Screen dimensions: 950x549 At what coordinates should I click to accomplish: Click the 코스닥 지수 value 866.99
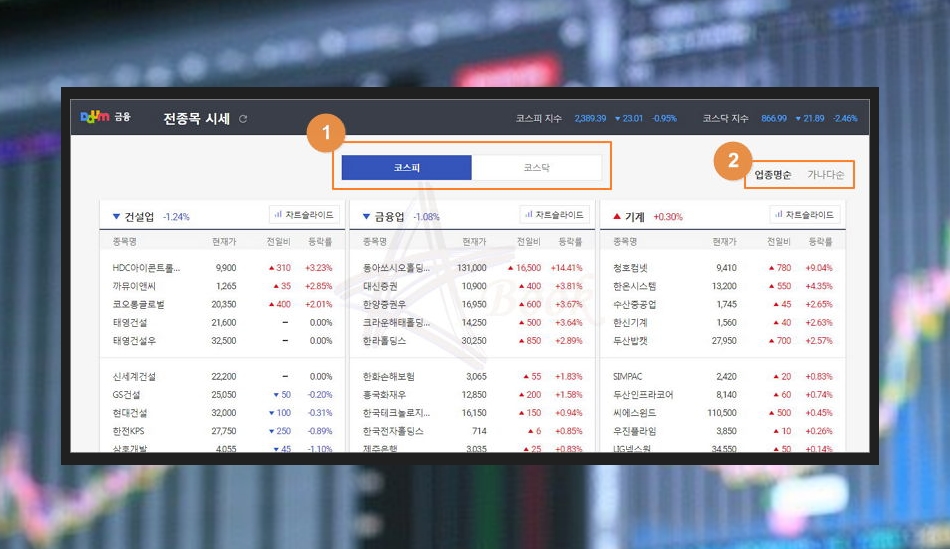pos(774,118)
